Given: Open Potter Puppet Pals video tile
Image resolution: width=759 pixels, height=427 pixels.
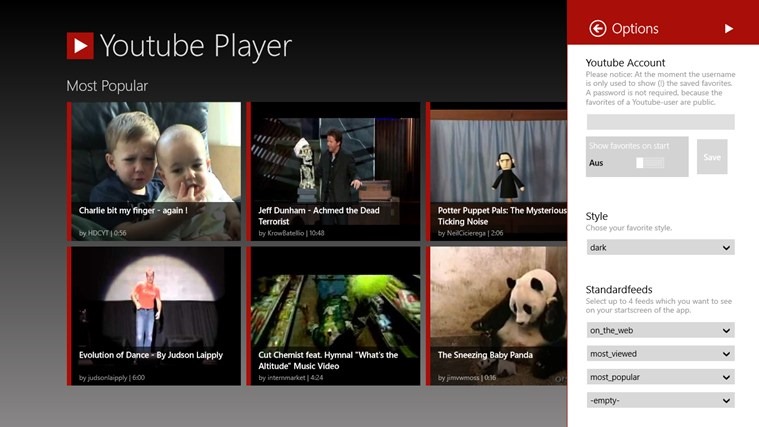Looking at the screenshot, I should (496, 171).
